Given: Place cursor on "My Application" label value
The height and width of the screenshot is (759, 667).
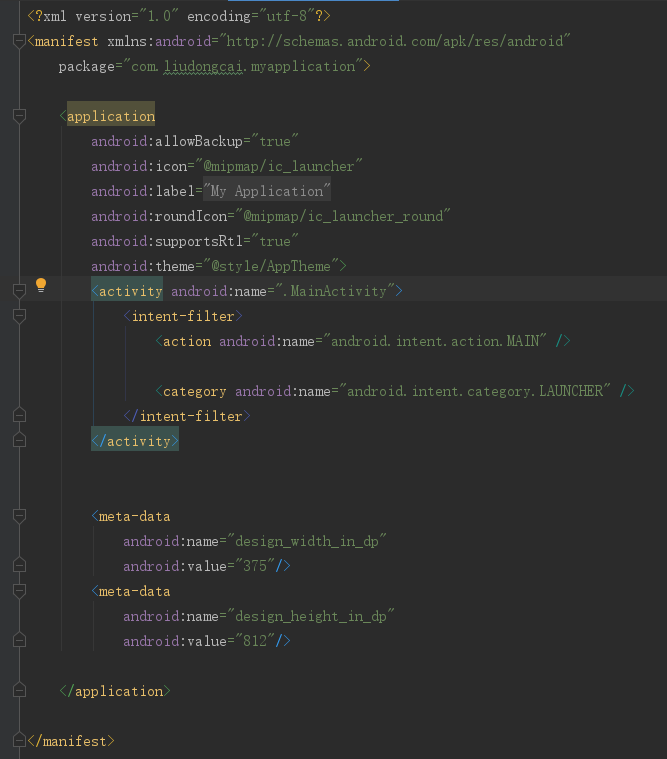Looking at the screenshot, I should tap(267, 191).
